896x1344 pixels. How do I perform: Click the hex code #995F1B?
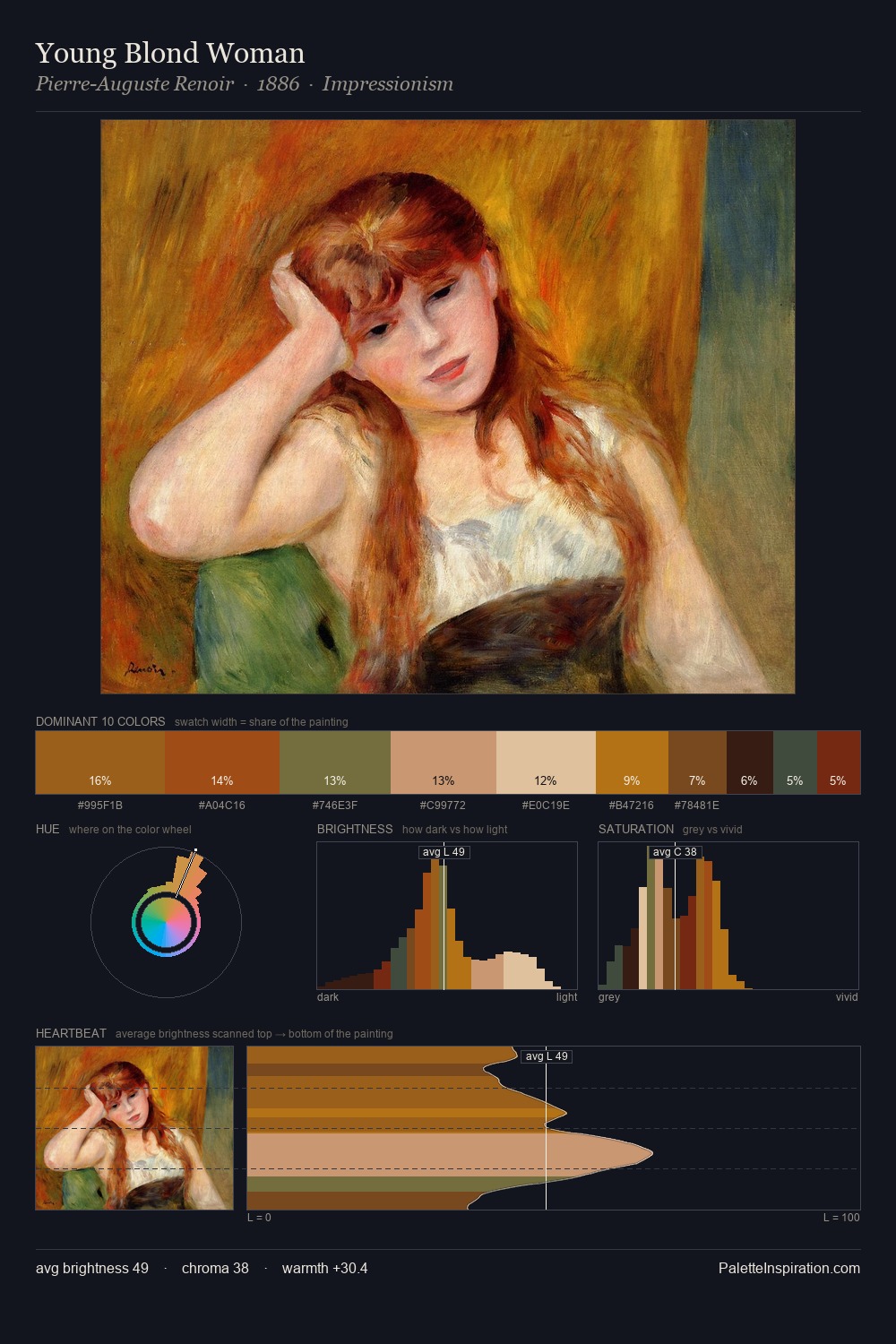[x=100, y=806]
